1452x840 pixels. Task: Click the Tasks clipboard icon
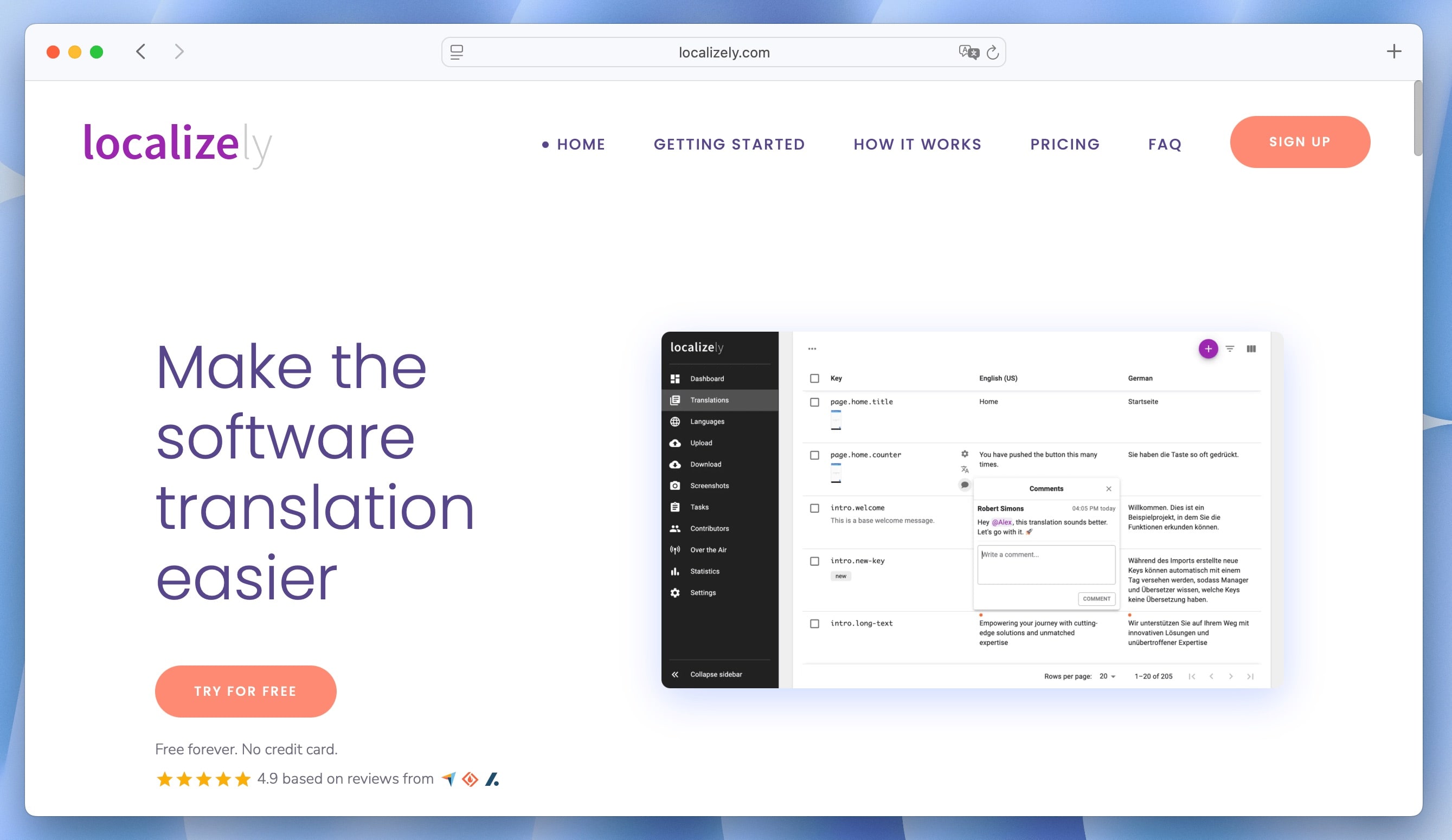coord(674,507)
